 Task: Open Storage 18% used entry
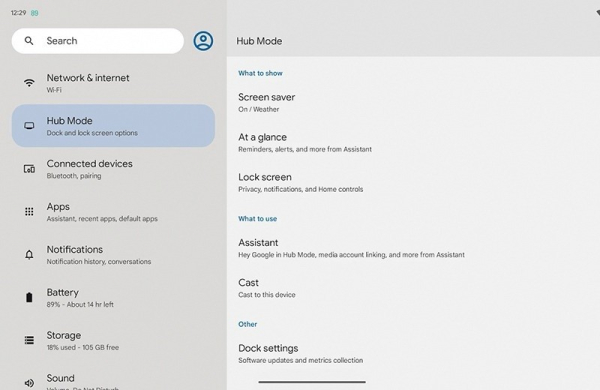[113, 340]
